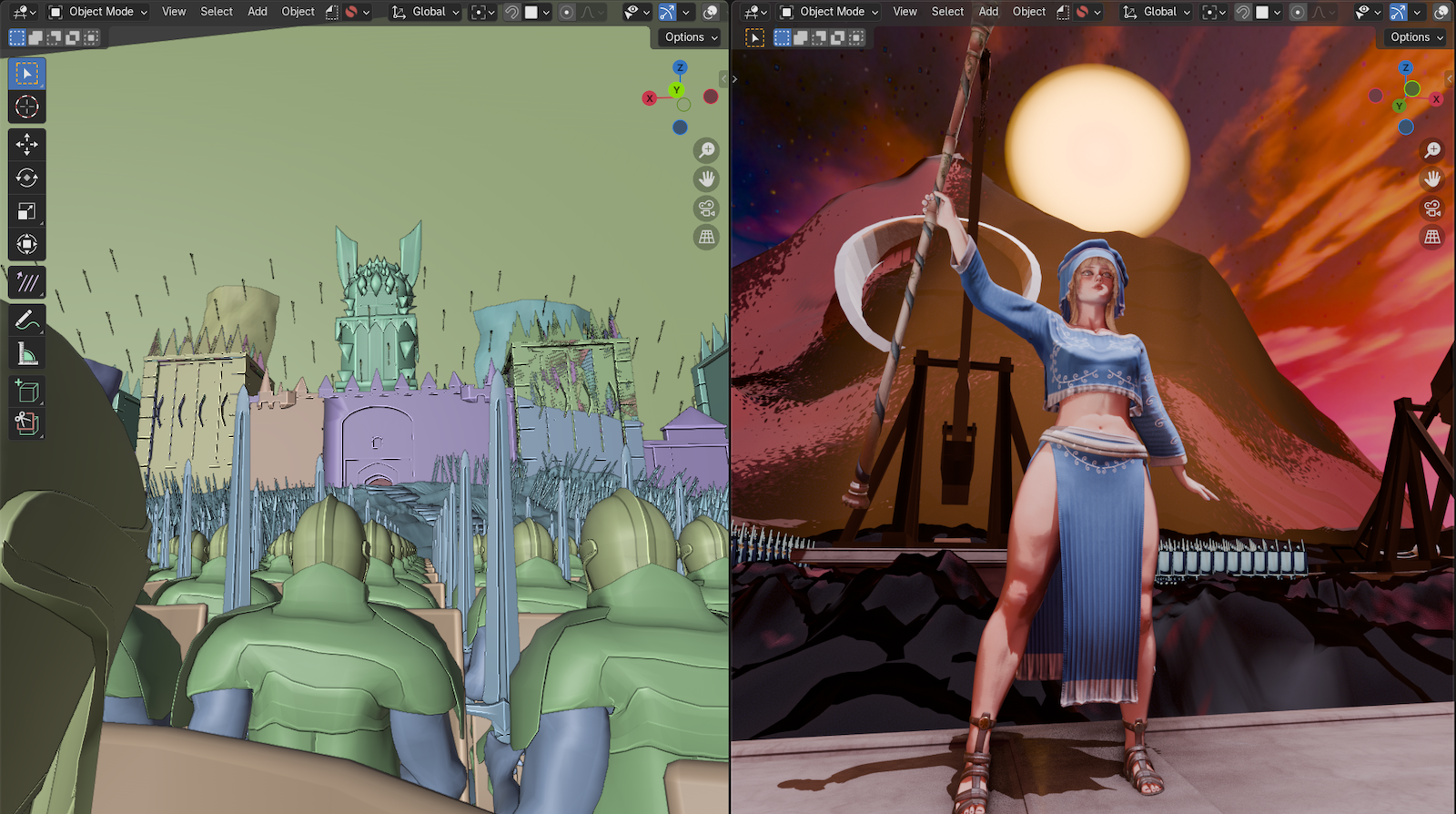The image size is (1456, 814).
Task: Select the Scale tool
Action: click(26, 211)
